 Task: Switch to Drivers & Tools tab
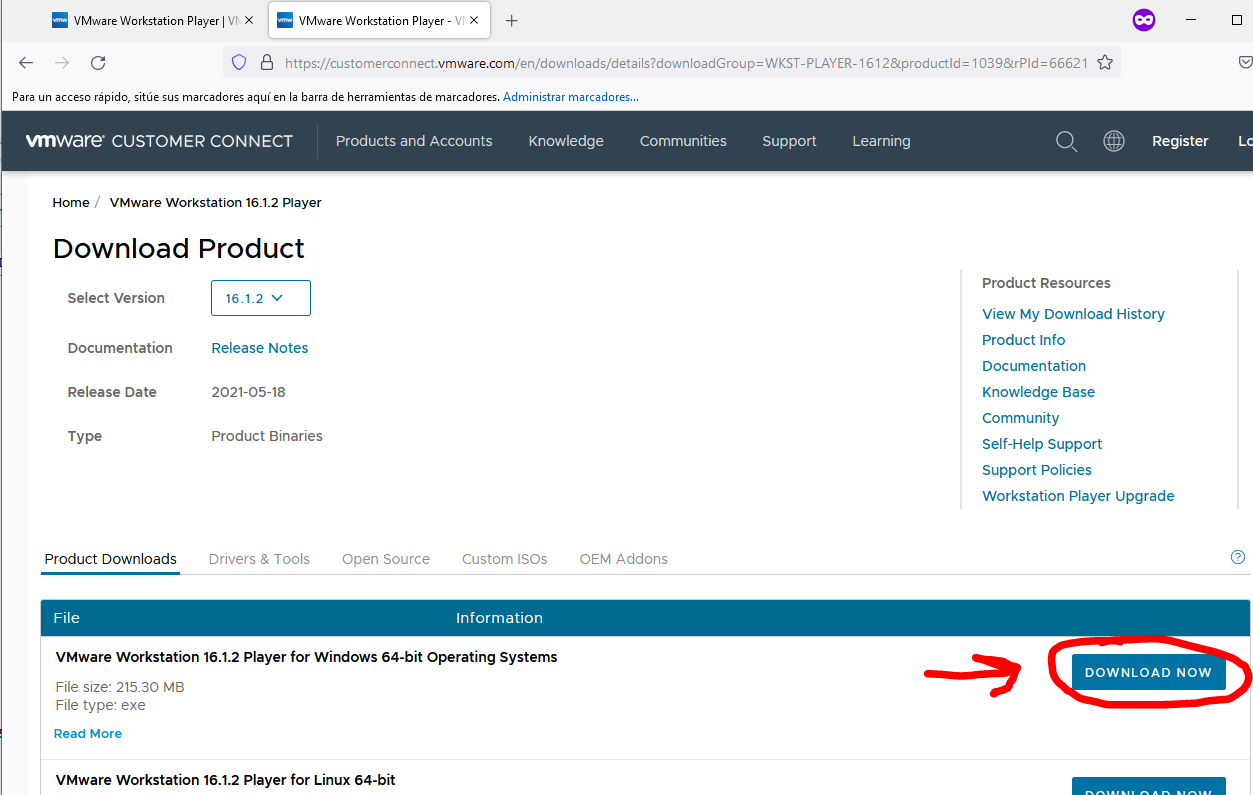(259, 559)
